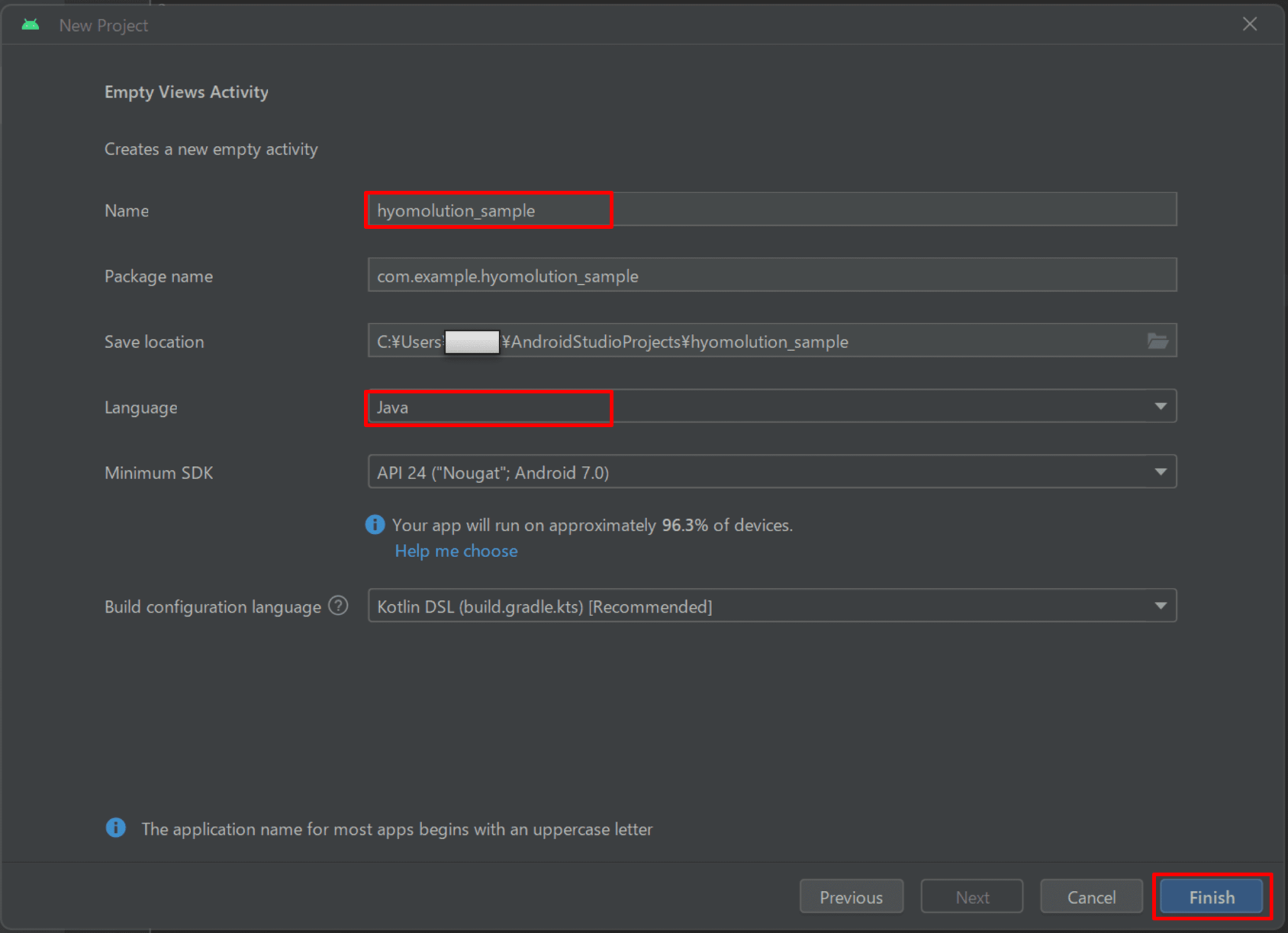Click the Finish button

[1210, 897]
